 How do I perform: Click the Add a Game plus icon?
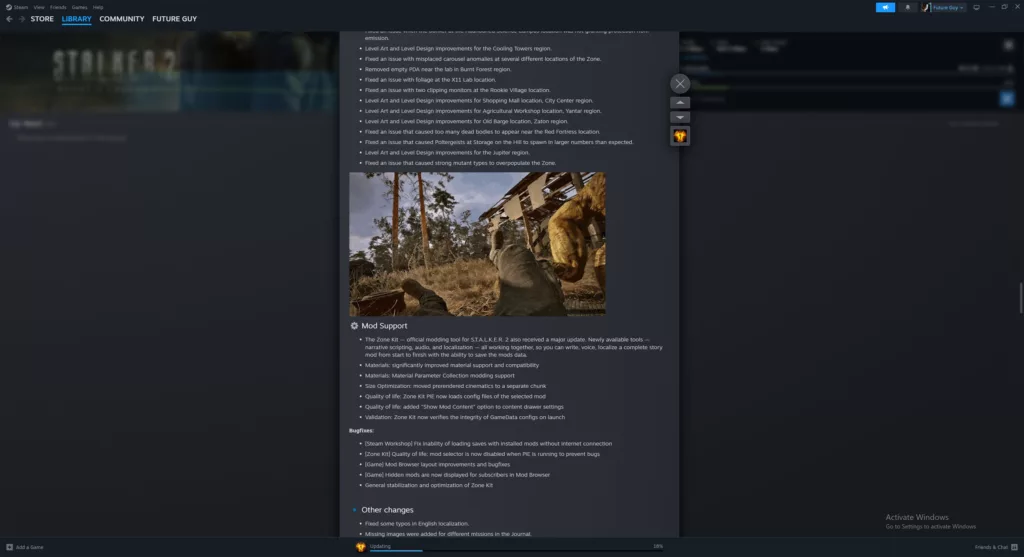(9, 547)
